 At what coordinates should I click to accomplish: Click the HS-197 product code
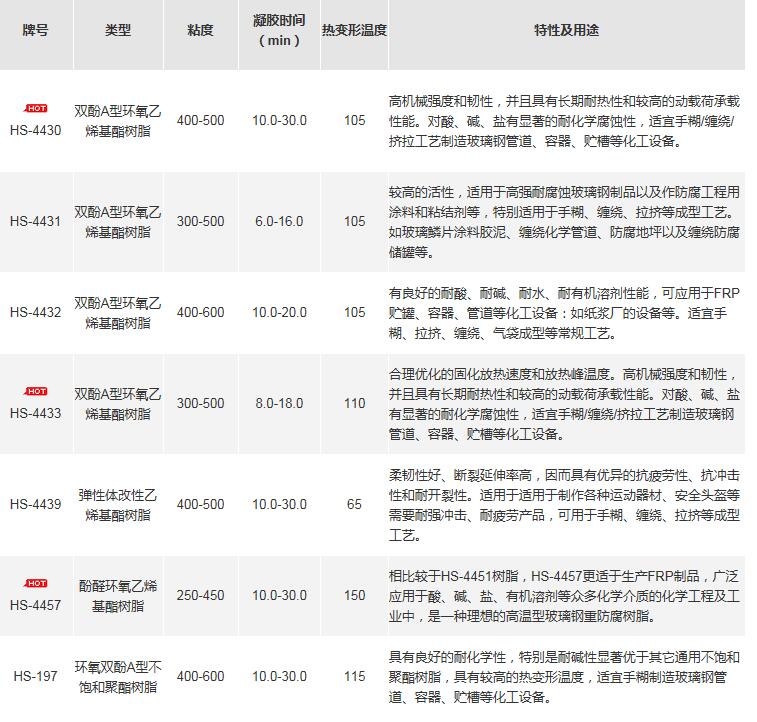36,676
